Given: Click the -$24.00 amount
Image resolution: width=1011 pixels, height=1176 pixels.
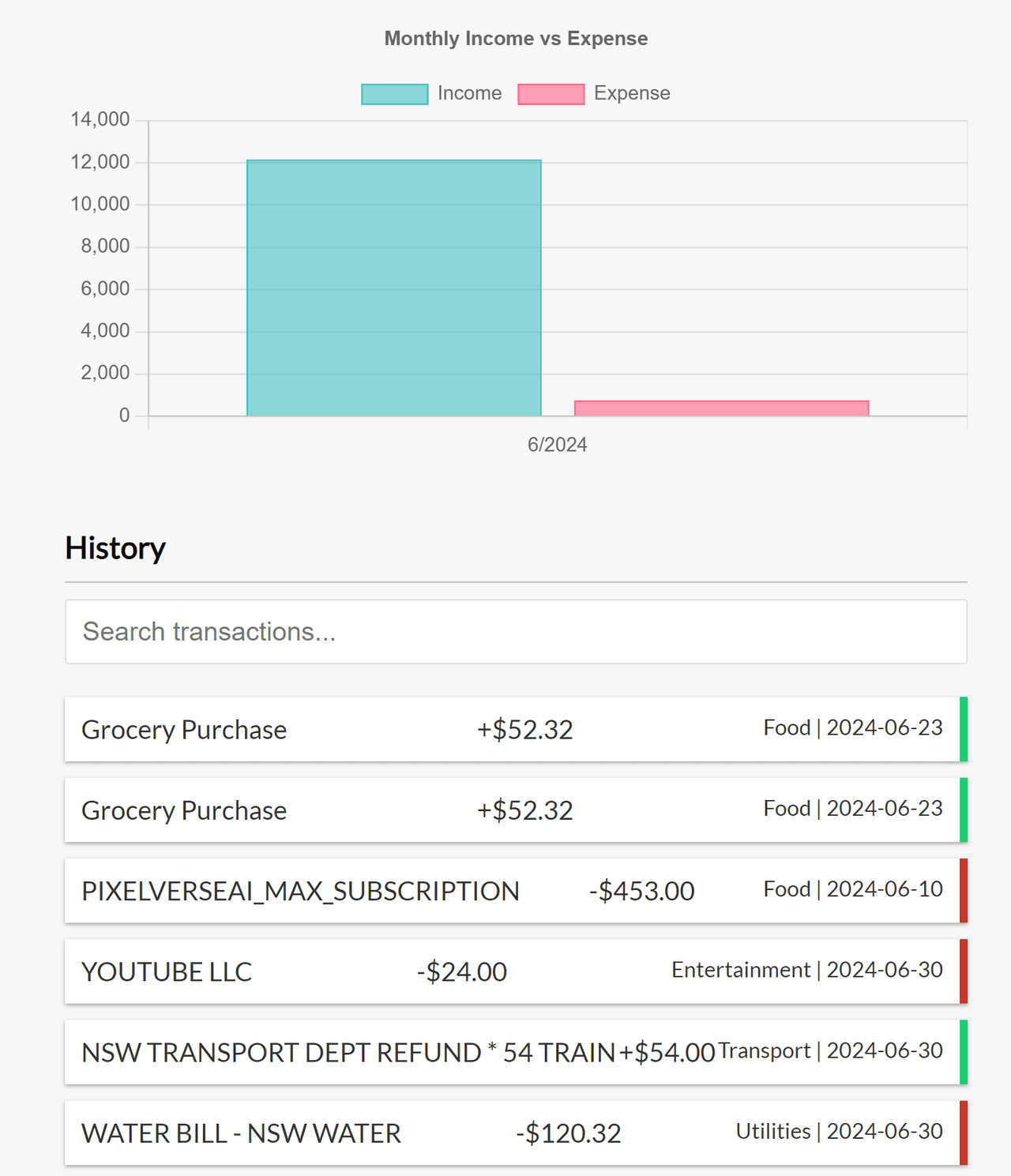Looking at the screenshot, I should (461, 972).
